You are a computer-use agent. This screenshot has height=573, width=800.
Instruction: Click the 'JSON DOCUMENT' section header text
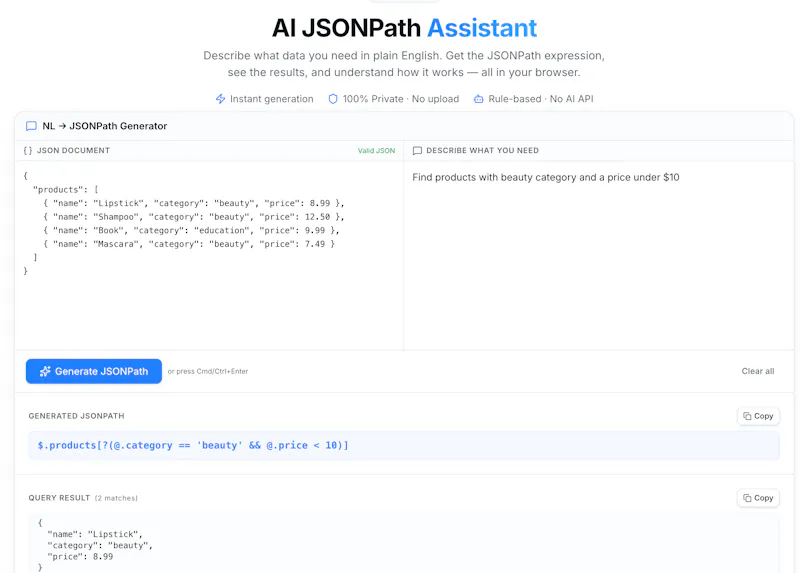click(x=73, y=151)
